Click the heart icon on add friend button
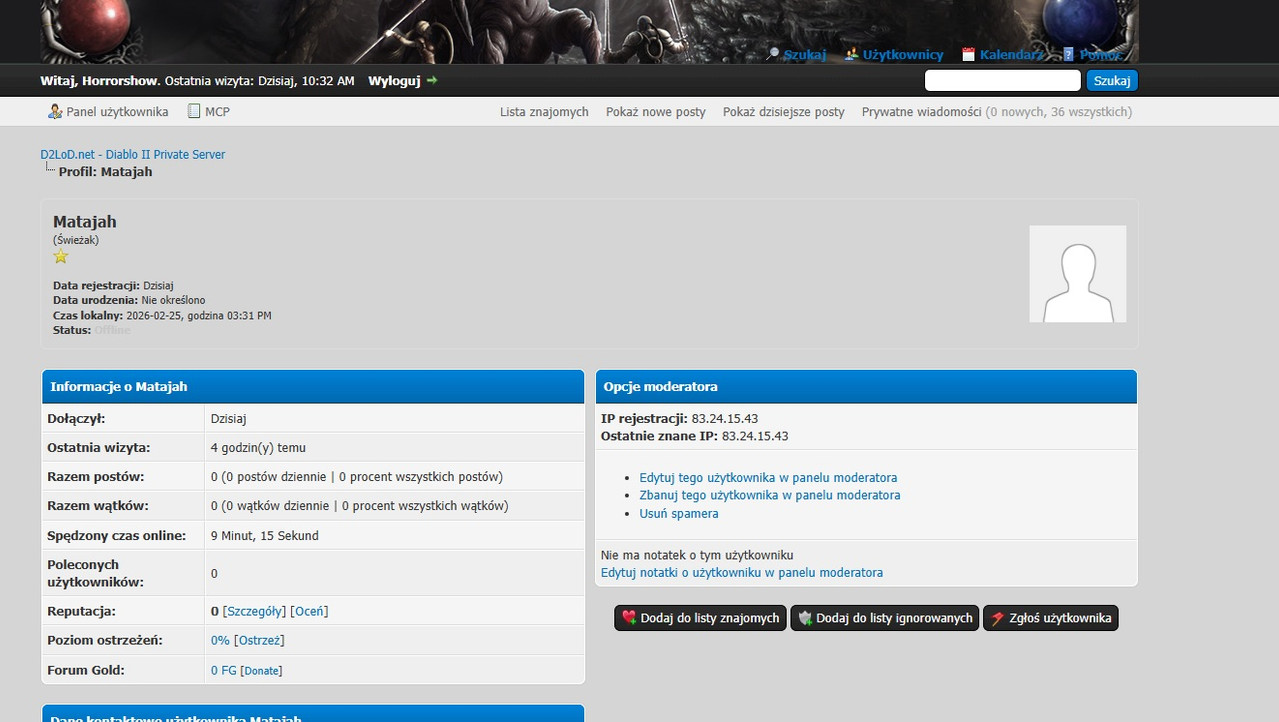The width and height of the screenshot is (1279, 722). click(629, 618)
